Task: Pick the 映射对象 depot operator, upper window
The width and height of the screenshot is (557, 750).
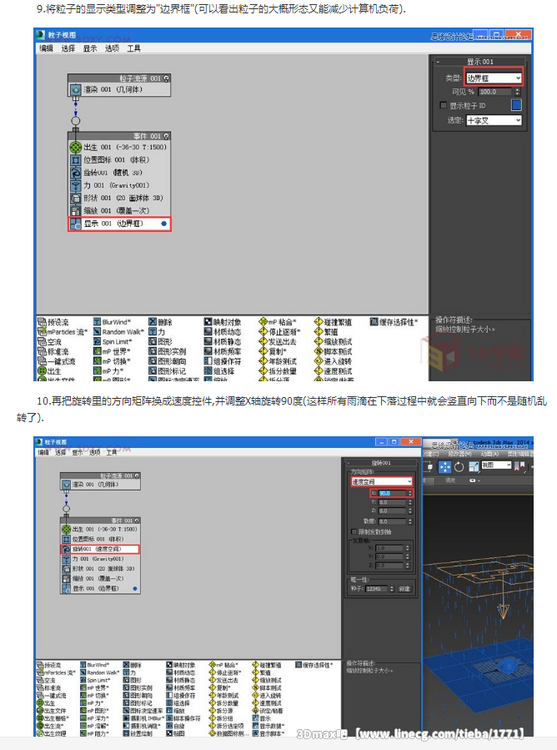Action: (223, 322)
